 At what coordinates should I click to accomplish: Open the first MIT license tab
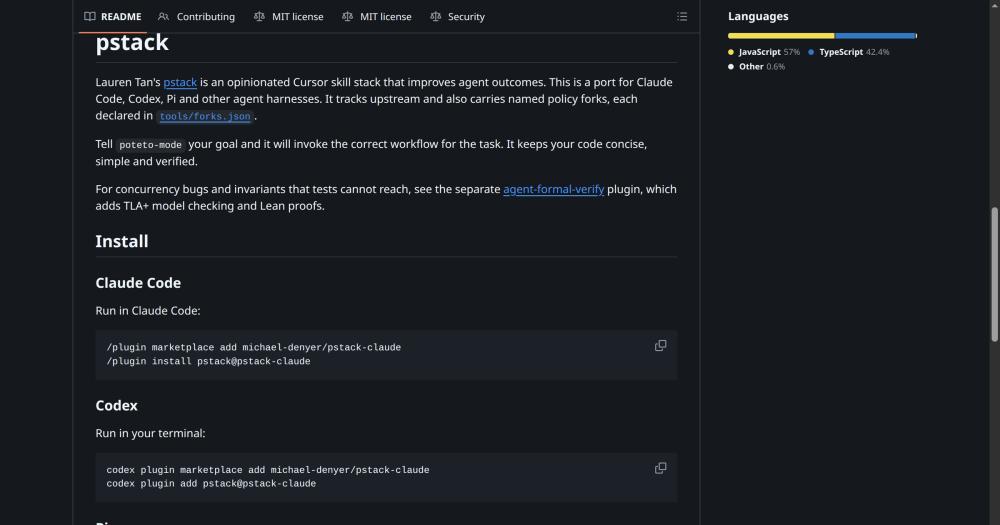coord(288,17)
